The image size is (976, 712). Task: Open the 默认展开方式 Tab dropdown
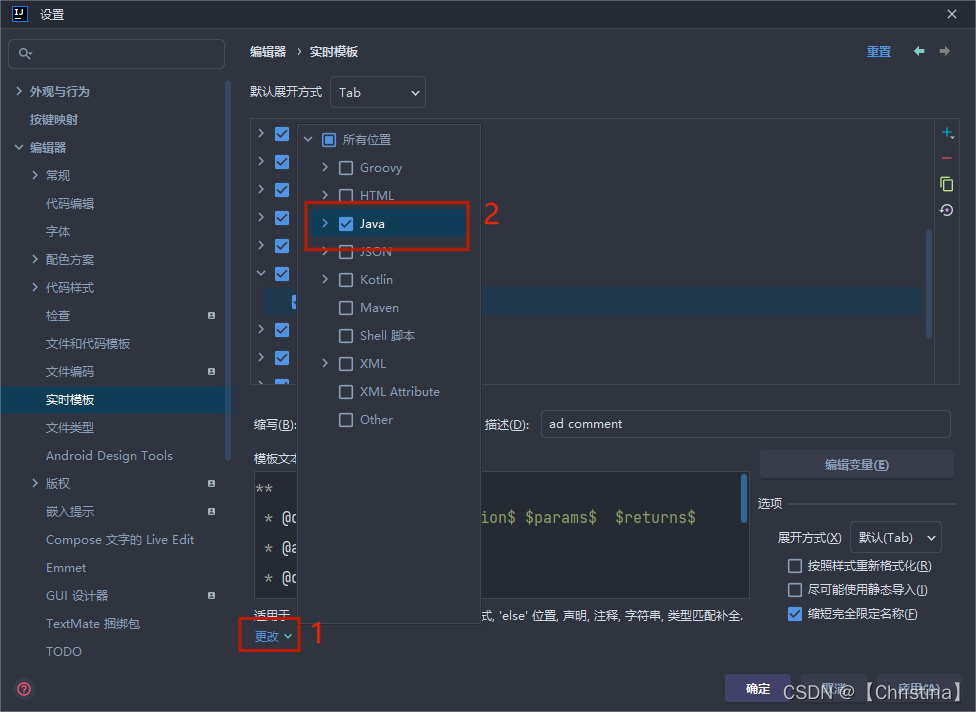pyautogui.click(x=377, y=91)
